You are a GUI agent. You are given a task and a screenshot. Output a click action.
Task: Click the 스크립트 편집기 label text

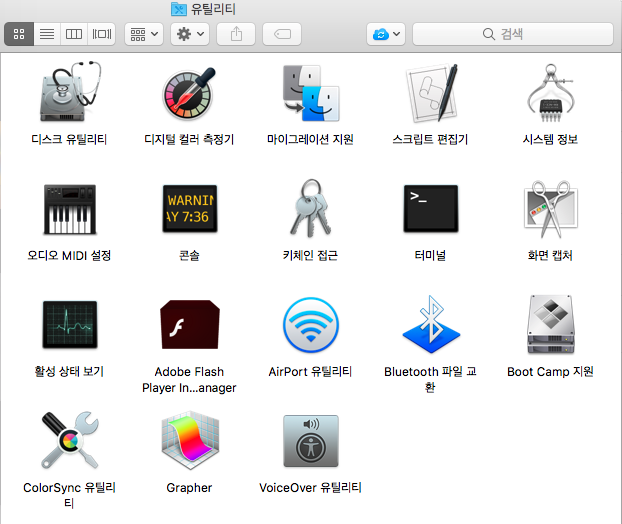coord(430,139)
